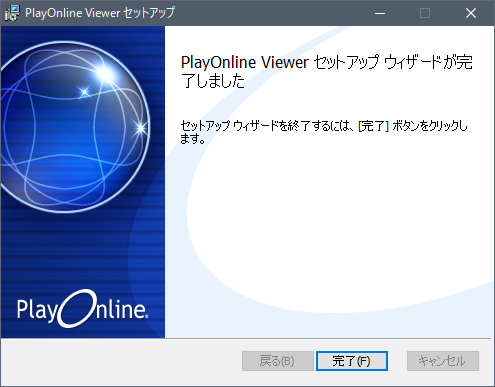Minimize the PlayOnline Viewer setup window
Viewport: 495px width, 387px height.
[x=380, y=13]
